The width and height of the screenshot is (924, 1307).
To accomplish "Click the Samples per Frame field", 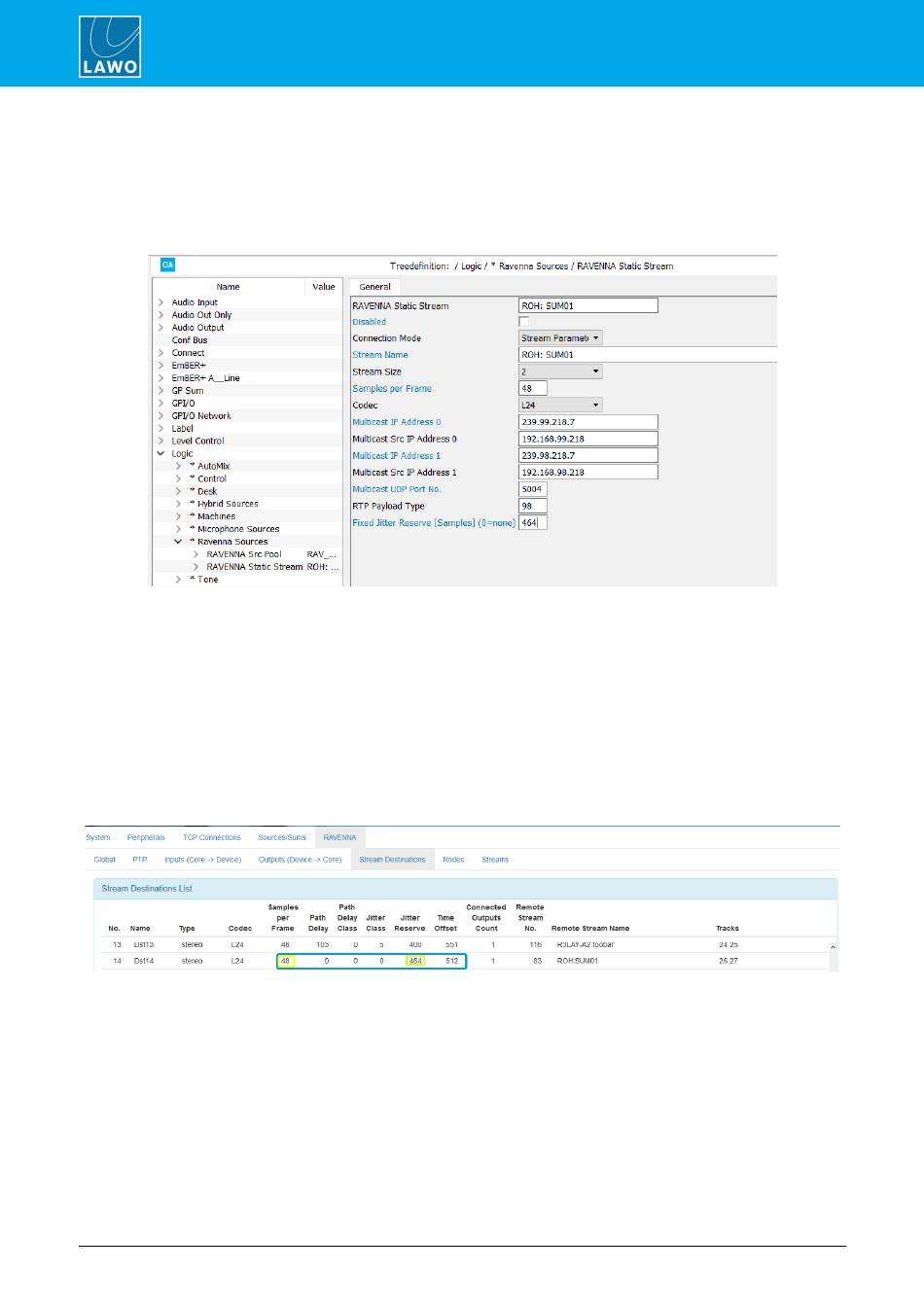I will click(x=532, y=388).
